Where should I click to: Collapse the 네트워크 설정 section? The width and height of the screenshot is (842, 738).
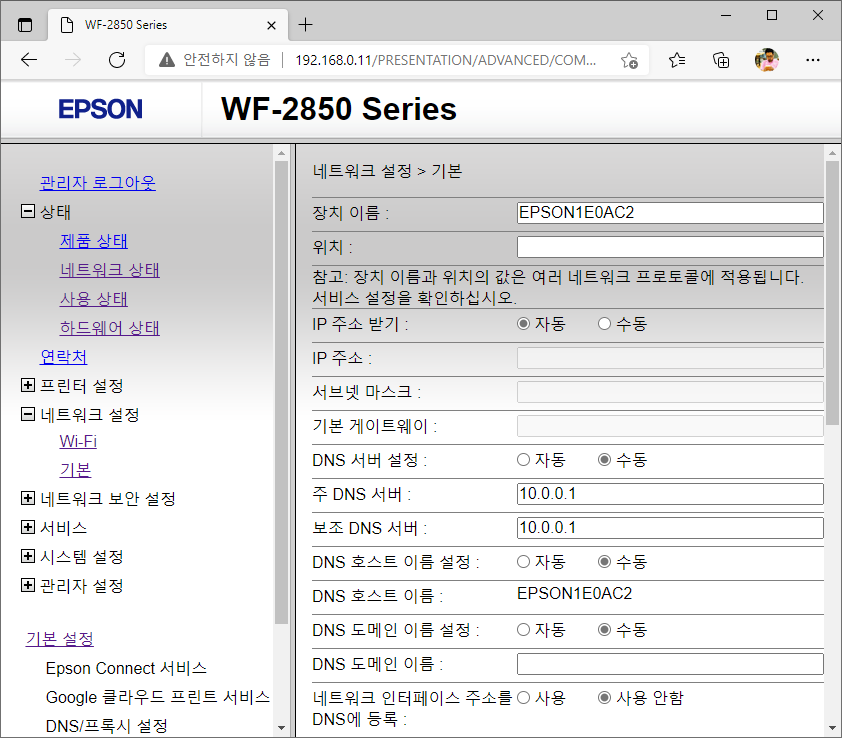pyautogui.click(x=28, y=414)
